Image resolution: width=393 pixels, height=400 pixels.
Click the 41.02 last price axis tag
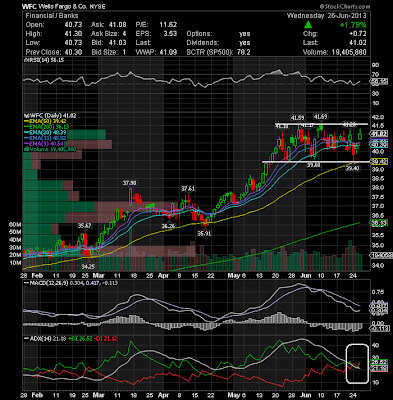click(x=379, y=134)
